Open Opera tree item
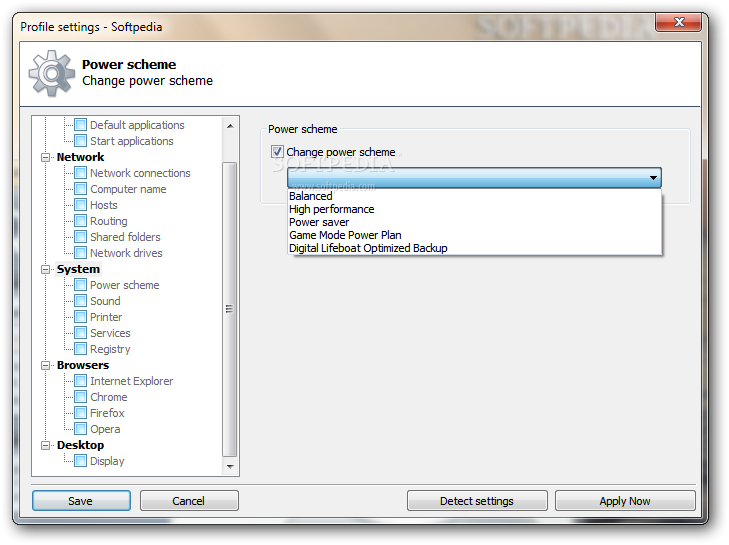 [105, 429]
